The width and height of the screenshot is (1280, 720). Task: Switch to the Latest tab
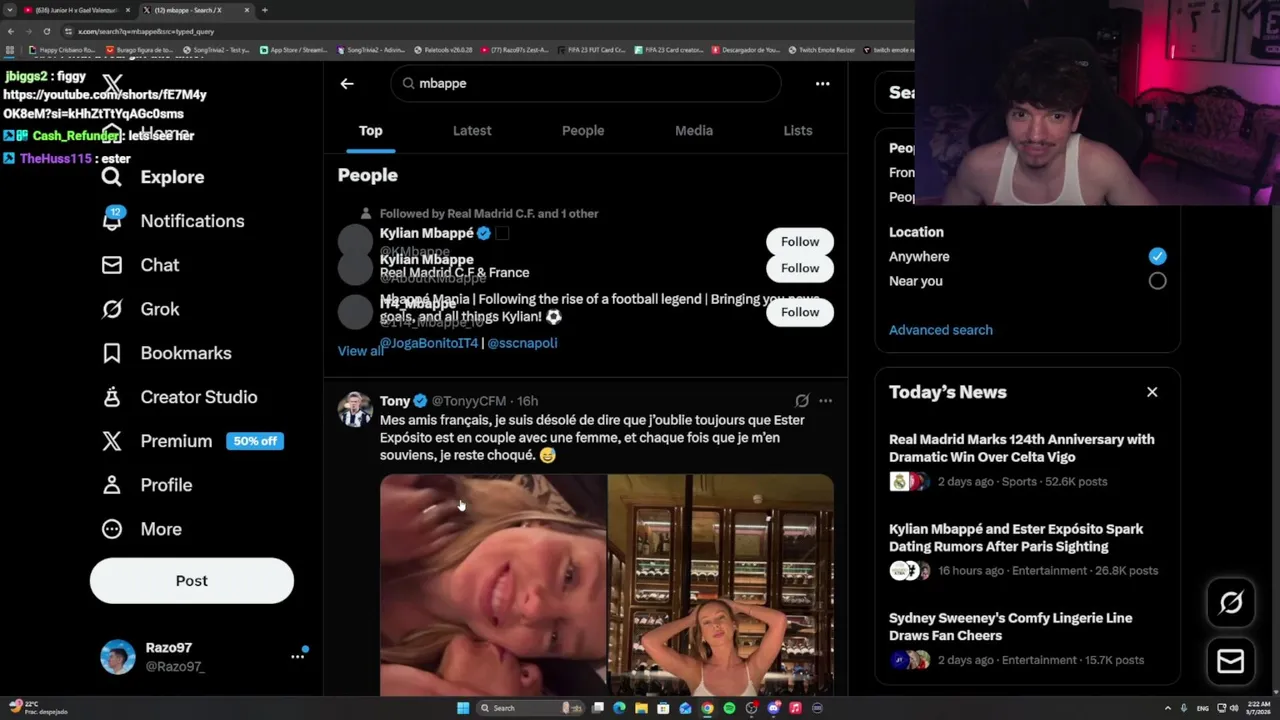point(472,131)
